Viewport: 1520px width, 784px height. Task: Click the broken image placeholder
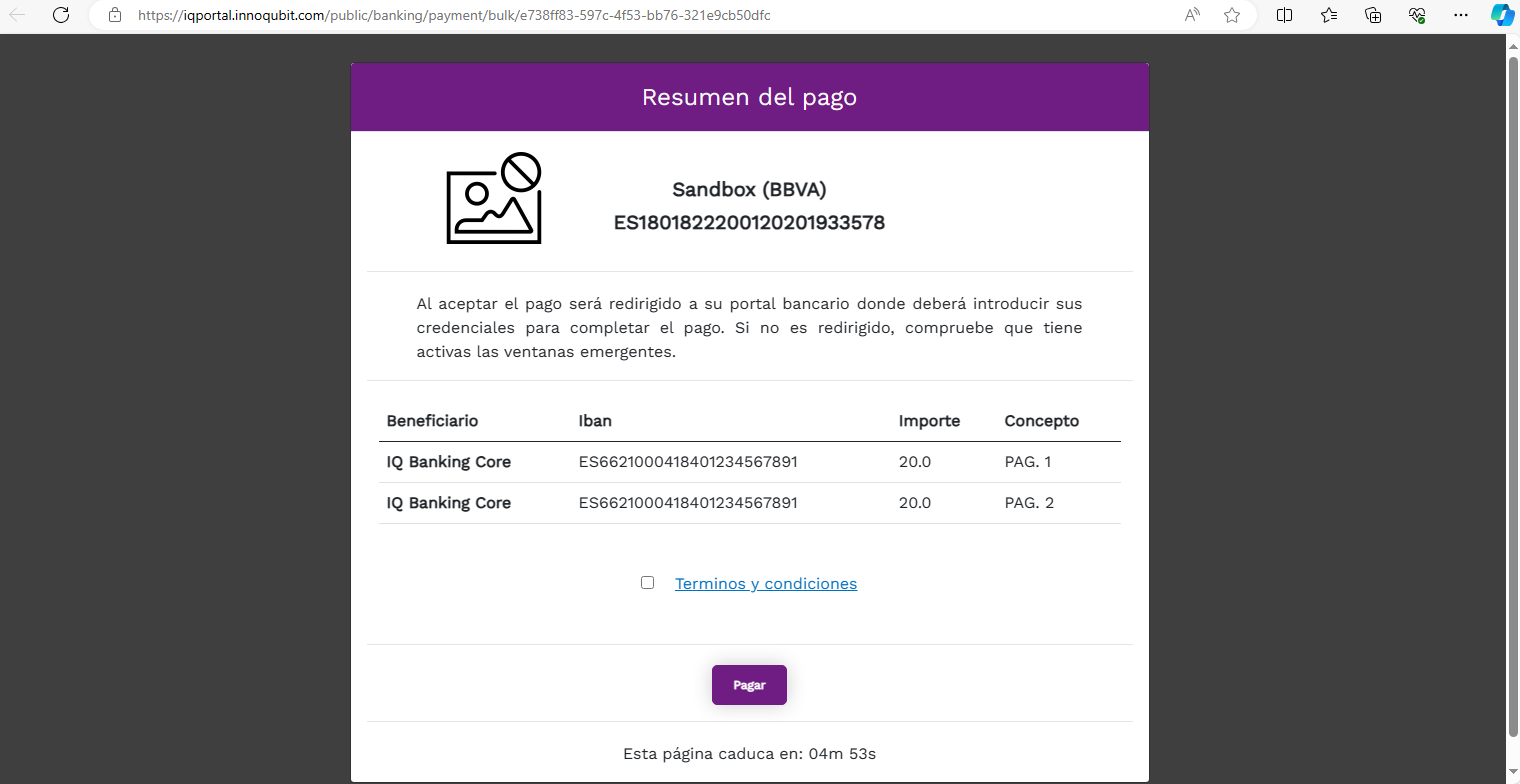tap(493, 197)
